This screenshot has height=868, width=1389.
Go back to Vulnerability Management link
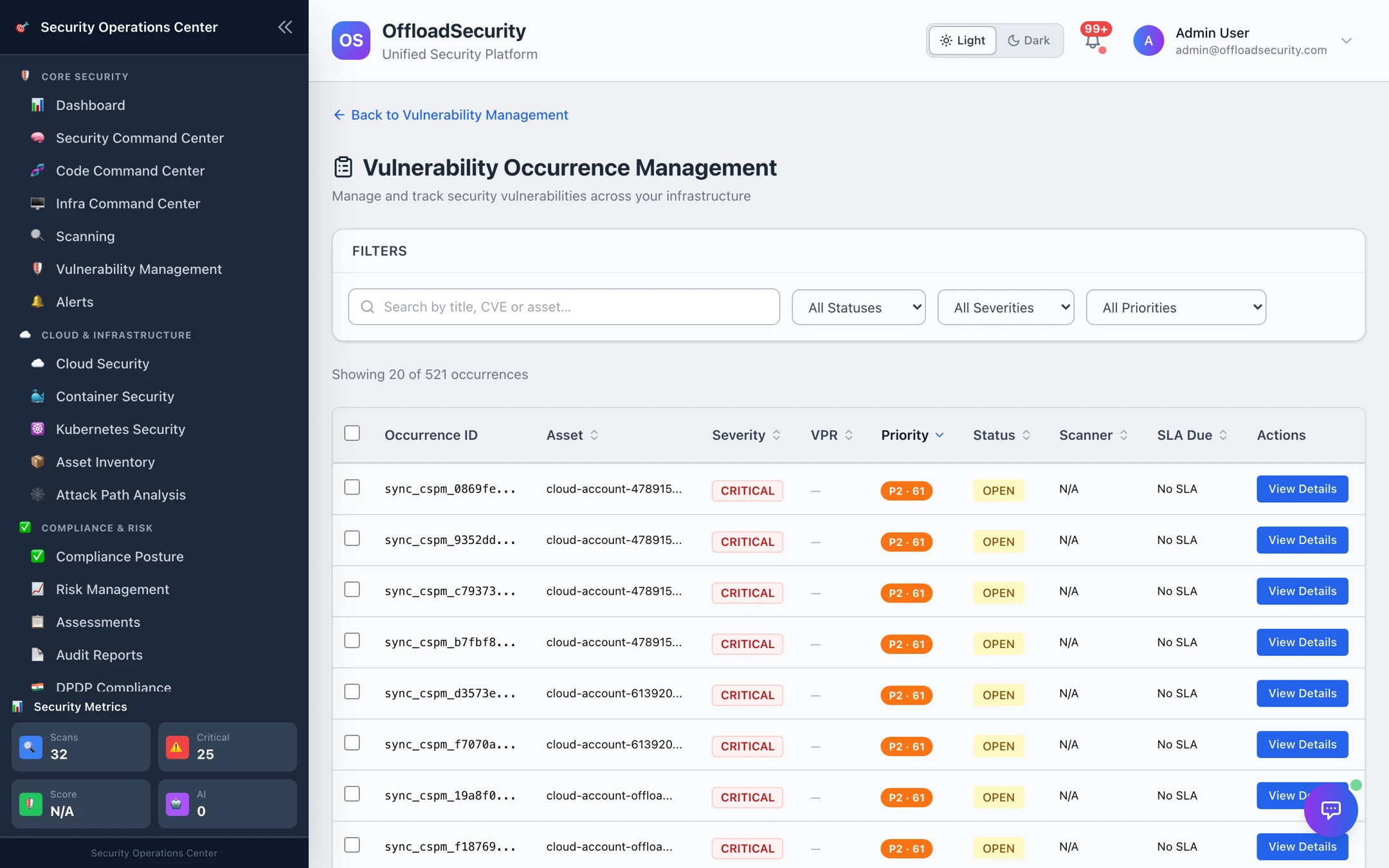coord(450,114)
